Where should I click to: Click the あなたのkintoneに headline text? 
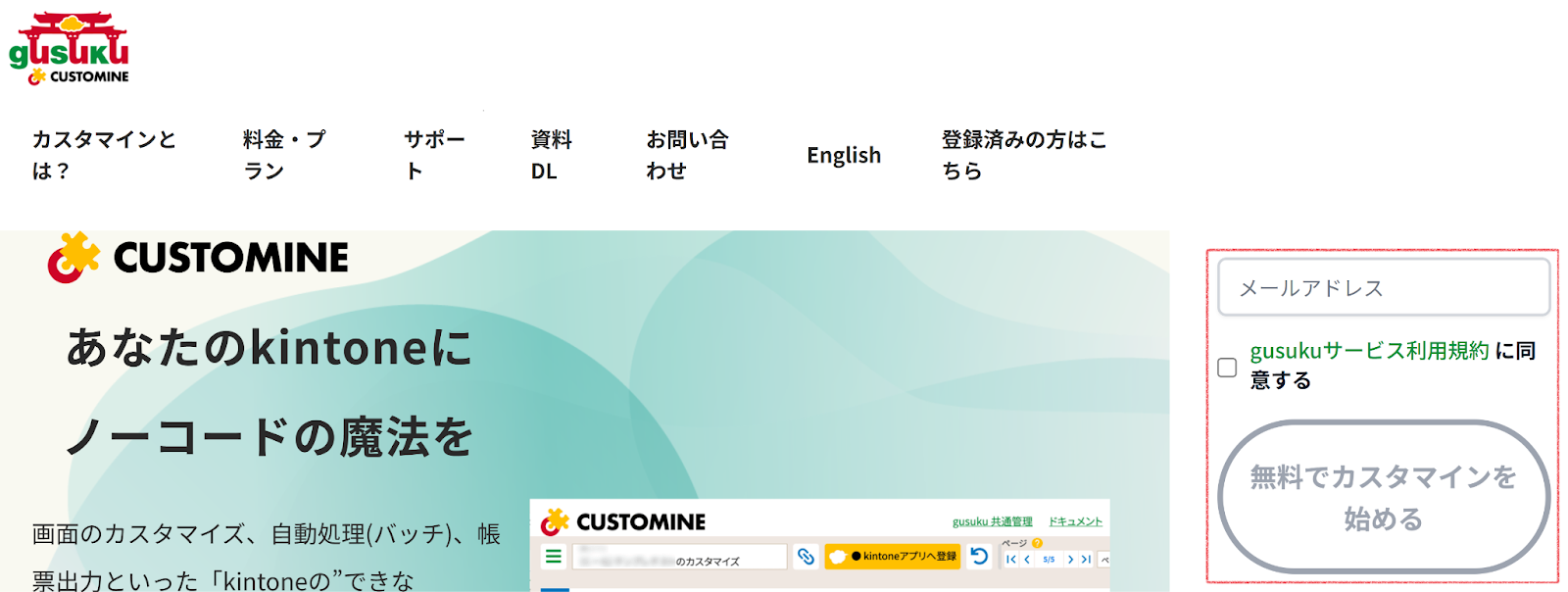coord(269,348)
